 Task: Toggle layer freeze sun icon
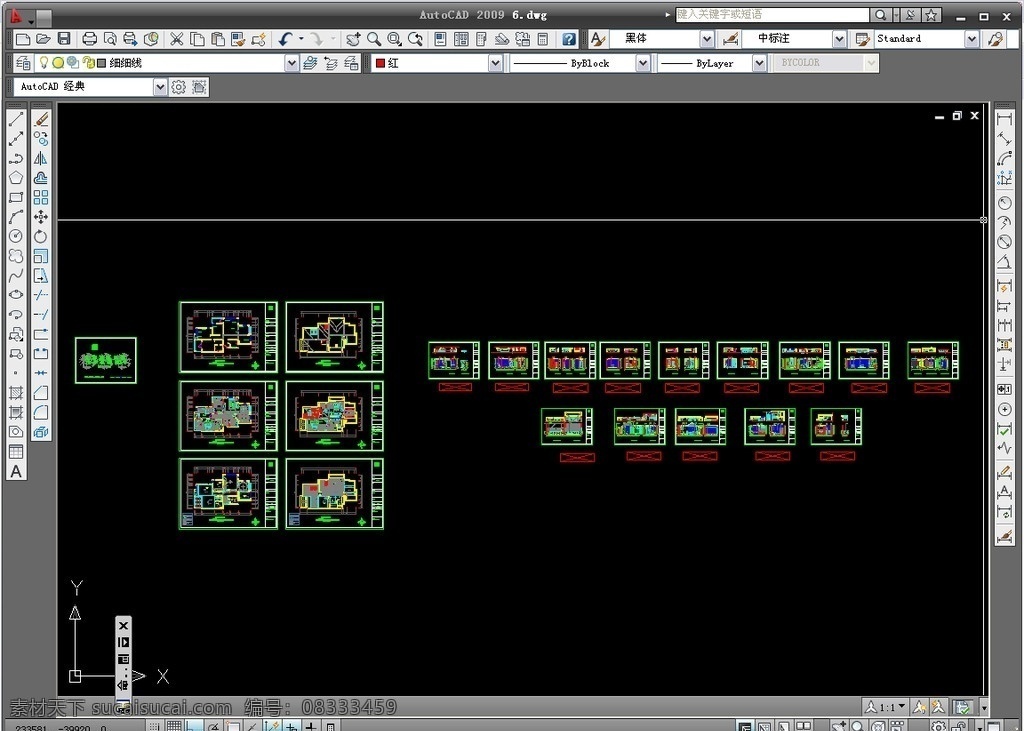tap(58, 63)
